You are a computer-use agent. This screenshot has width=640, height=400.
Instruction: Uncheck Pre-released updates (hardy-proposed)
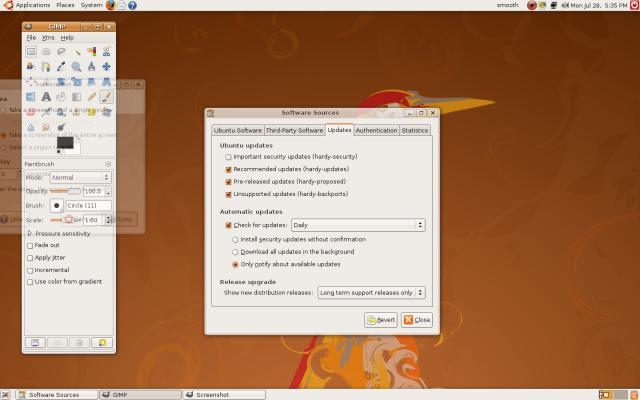click(228, 182)
